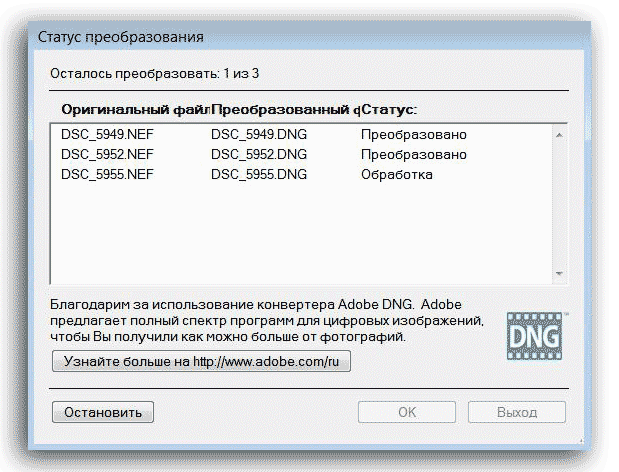Click the Статус преобразования title bar
Screen dimensions: 619x472
click(310, 37)
